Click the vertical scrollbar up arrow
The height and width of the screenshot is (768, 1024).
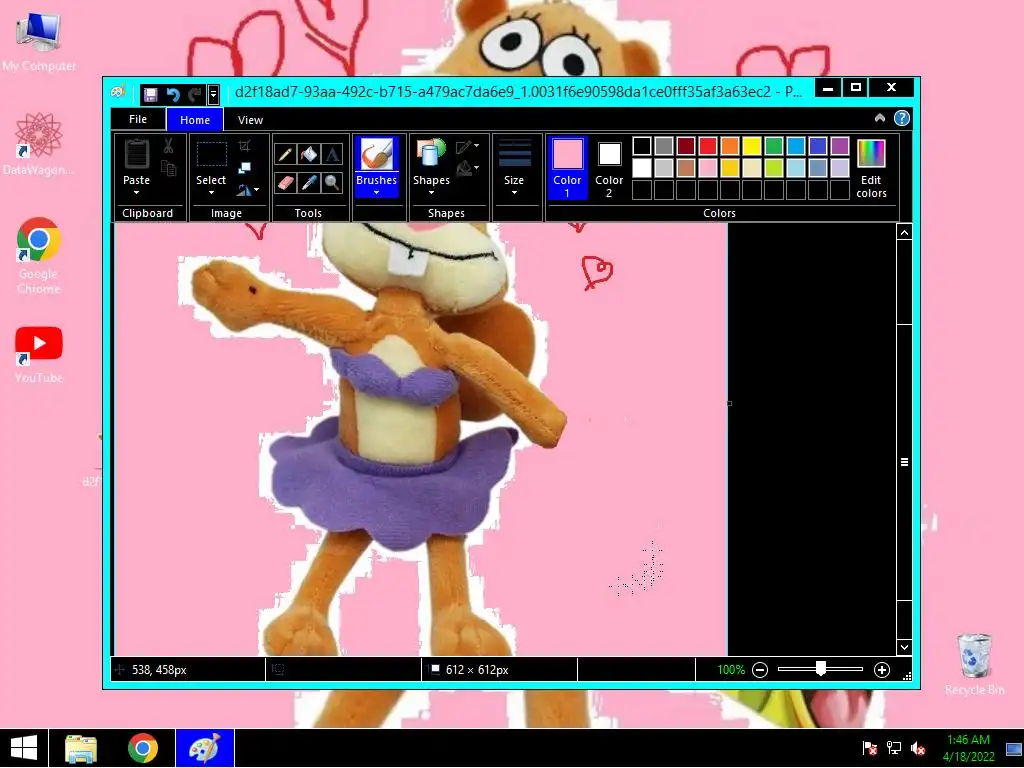[904, 232]
